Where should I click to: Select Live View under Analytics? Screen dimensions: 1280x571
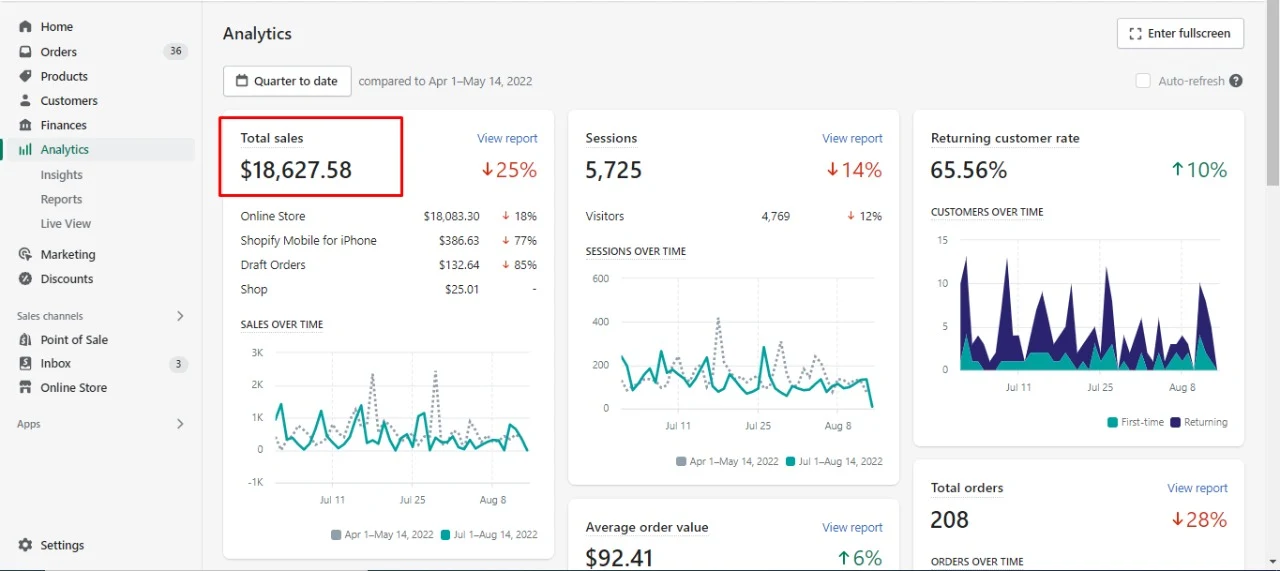[66, 224]
